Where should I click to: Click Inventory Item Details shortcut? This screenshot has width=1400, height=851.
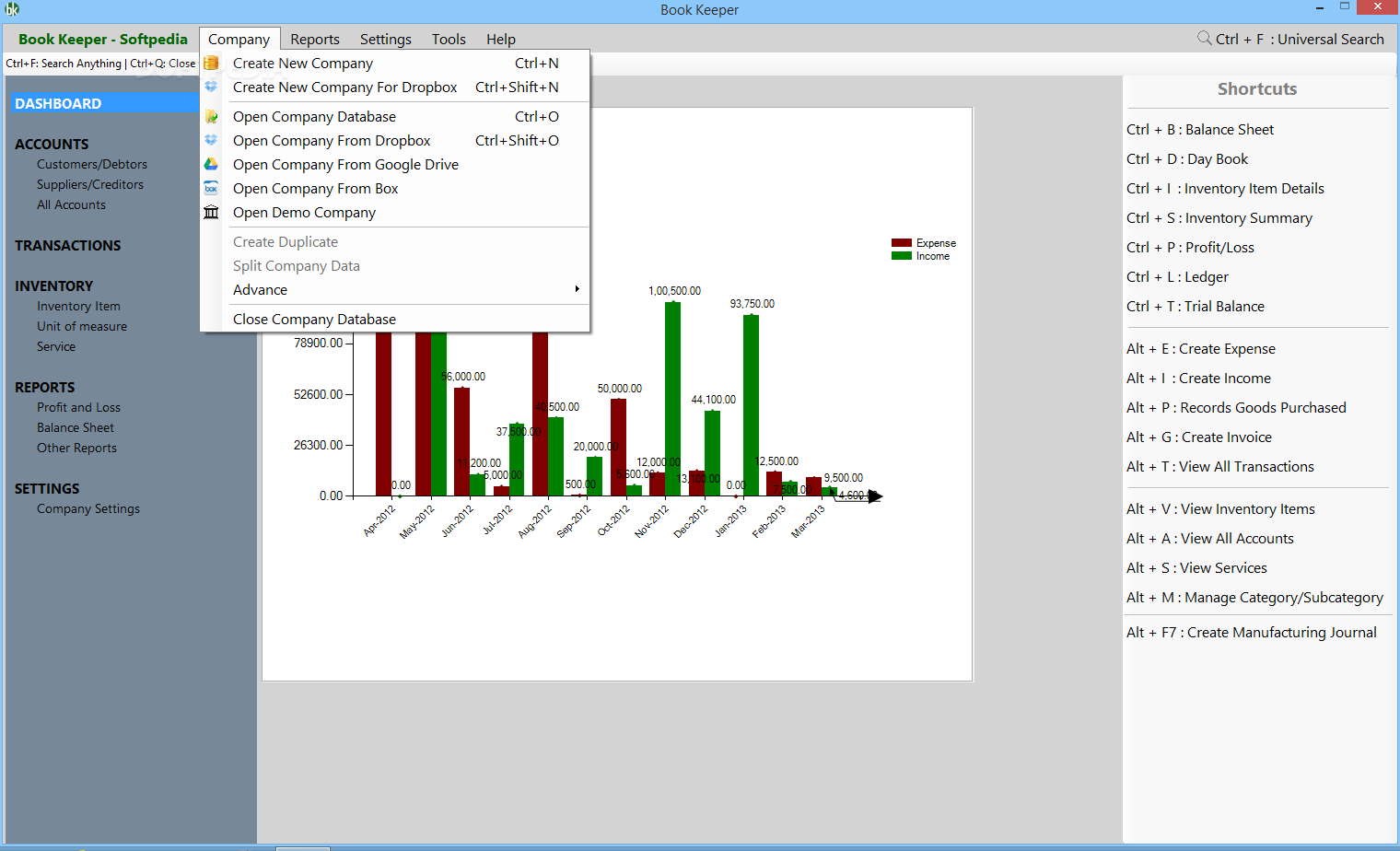pyautogui.click(x=1225, y=189)
